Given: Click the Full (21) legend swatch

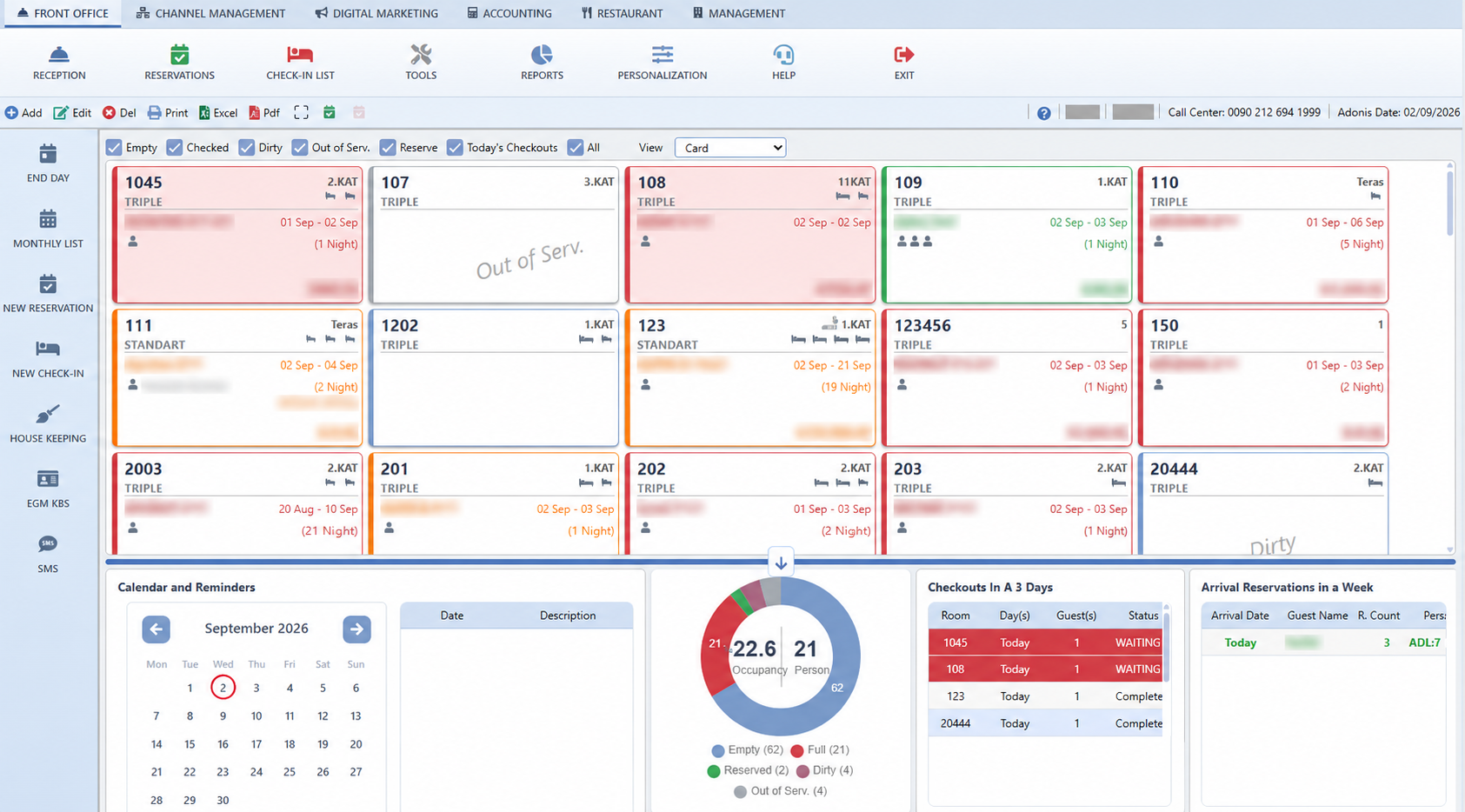Looking at the screenshot, I should coord(797,750).
